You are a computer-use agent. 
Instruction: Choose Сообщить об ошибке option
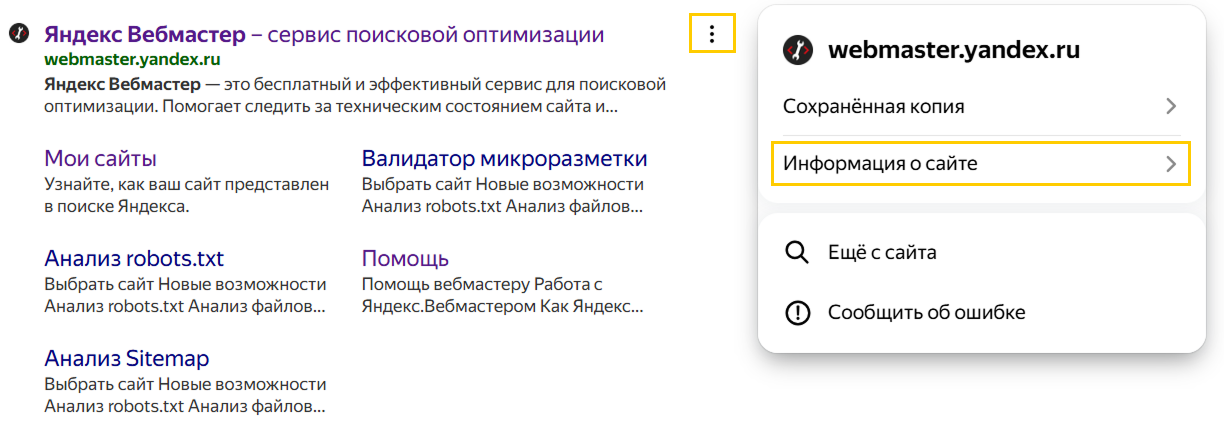(926, 313)
